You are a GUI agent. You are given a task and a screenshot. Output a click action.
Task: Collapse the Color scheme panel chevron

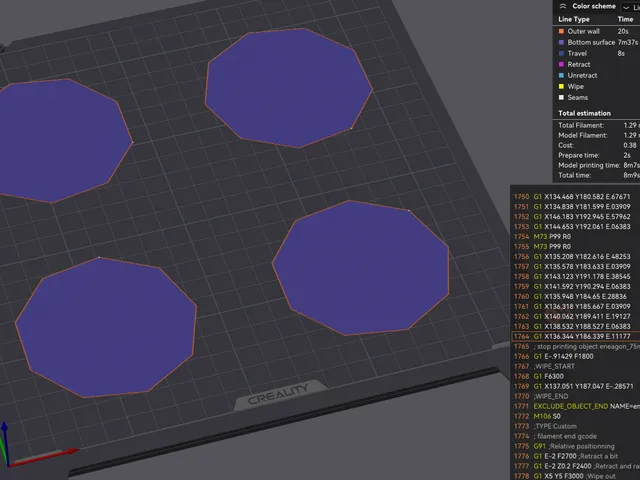562,6
